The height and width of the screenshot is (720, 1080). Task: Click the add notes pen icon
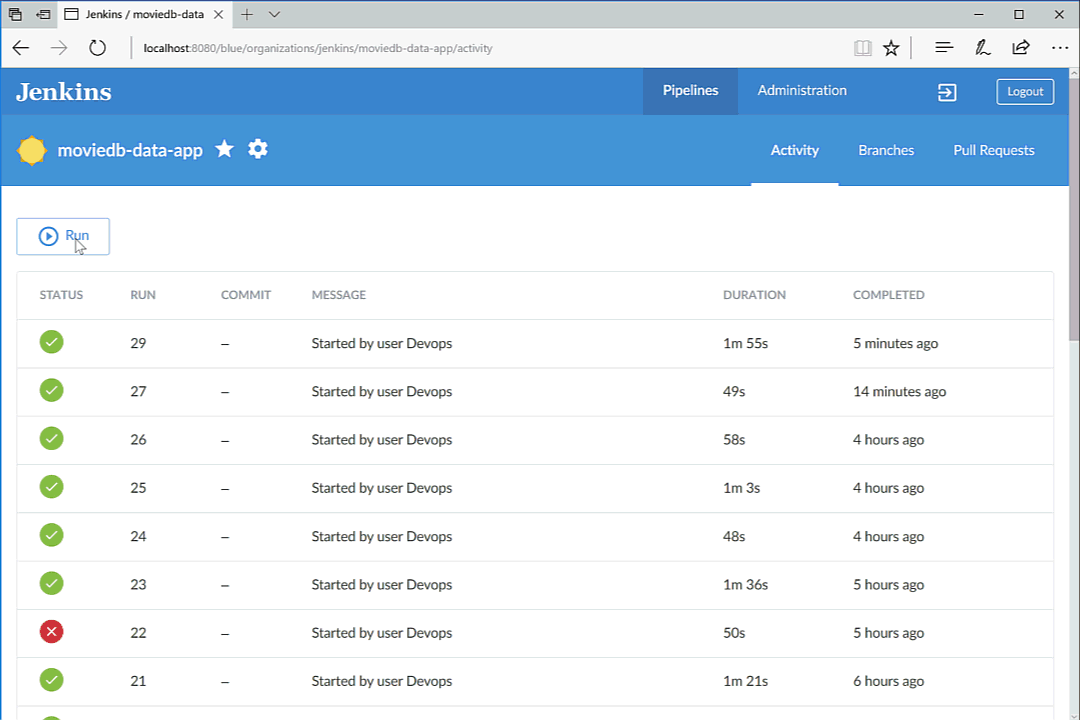click(982, 48)
